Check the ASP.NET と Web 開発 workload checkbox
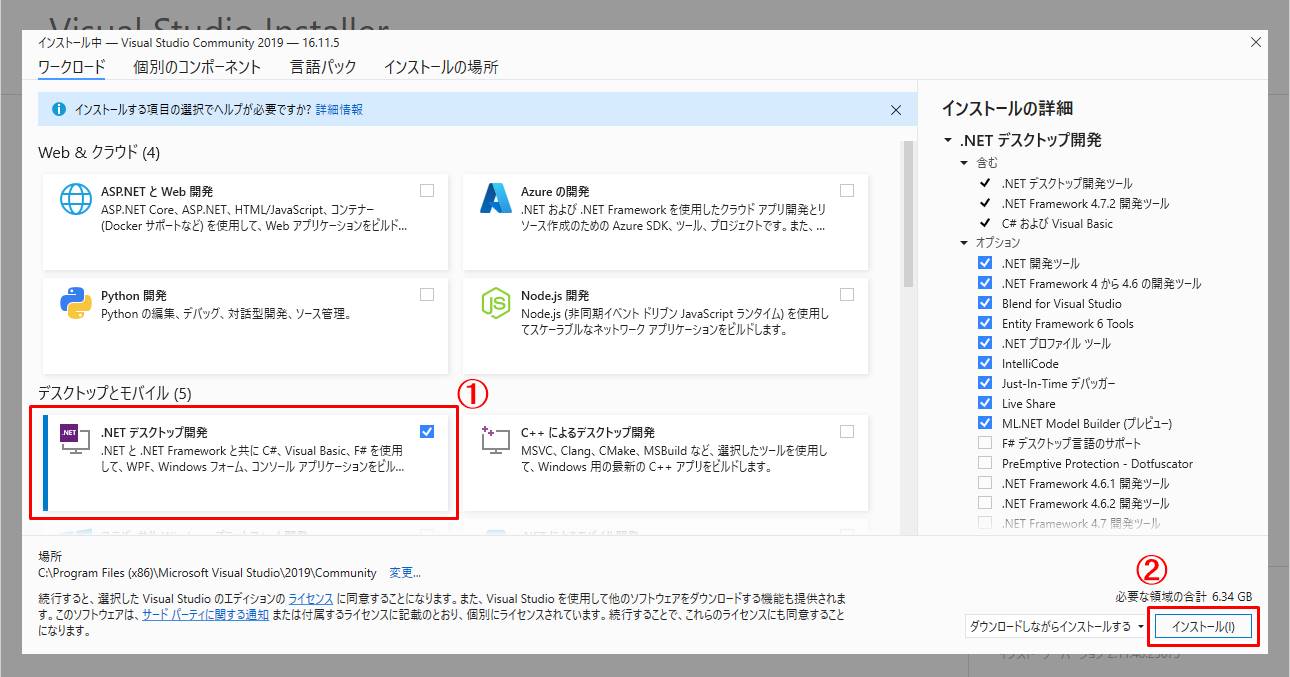Image resolution: width=1290 pixels, height=677 pixels. click(x=427, y=190)
